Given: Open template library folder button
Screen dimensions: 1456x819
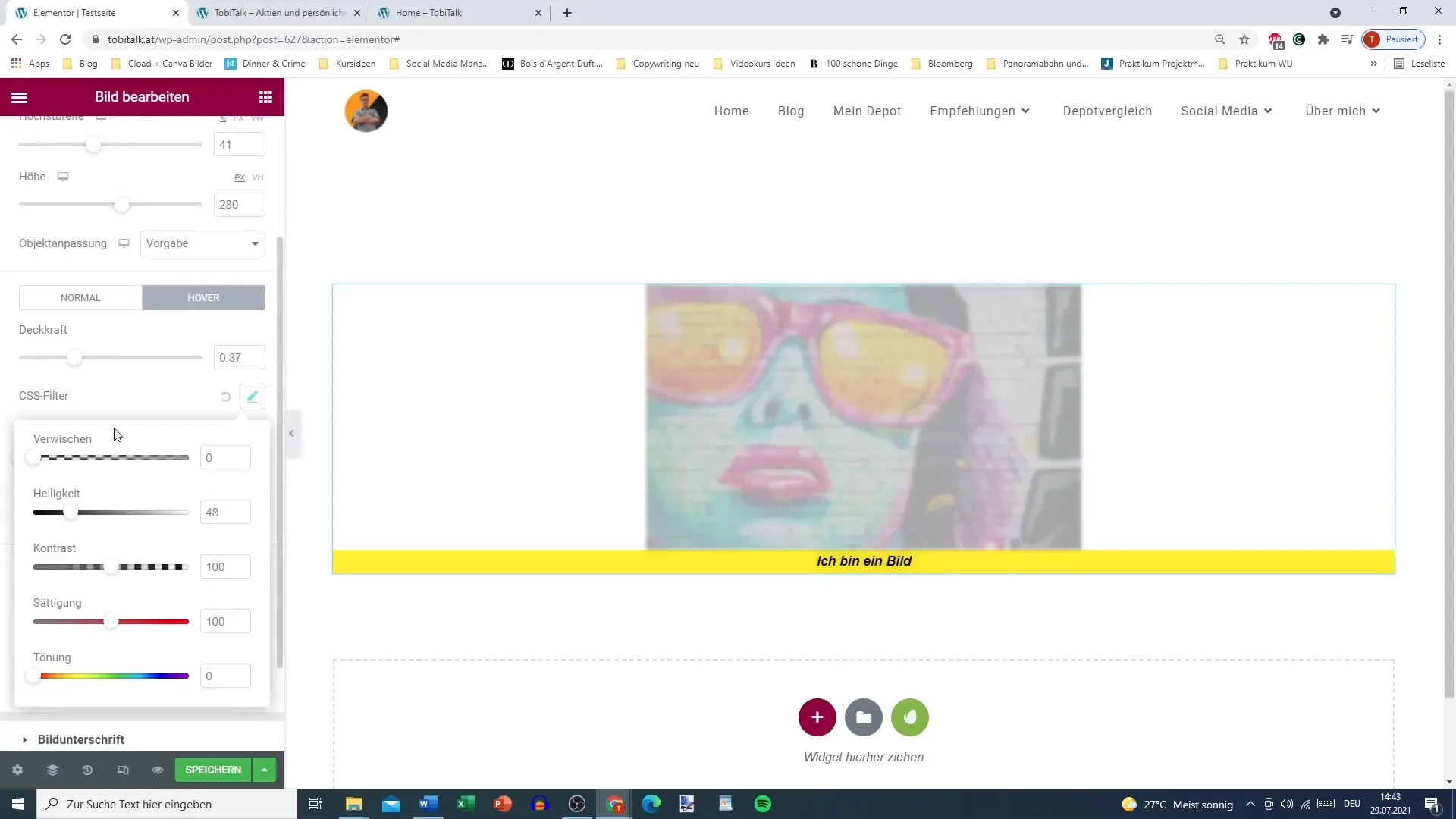Looking at the screenshot, I should [864, 717].
